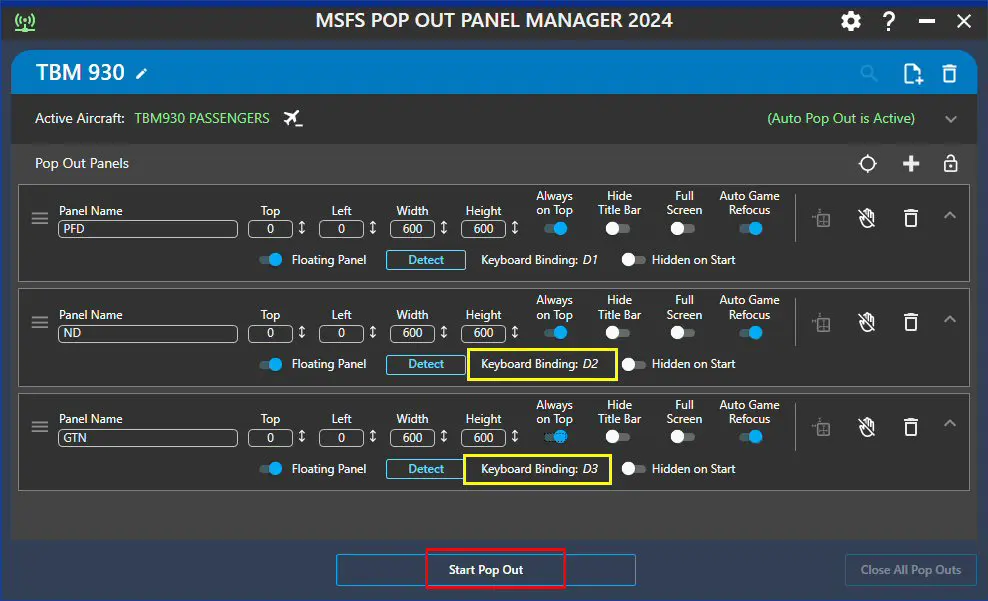This screenshot has width=988, height=601.
Task: Toggle Always on Top for ND panel
Action: (x=556, y=333)
